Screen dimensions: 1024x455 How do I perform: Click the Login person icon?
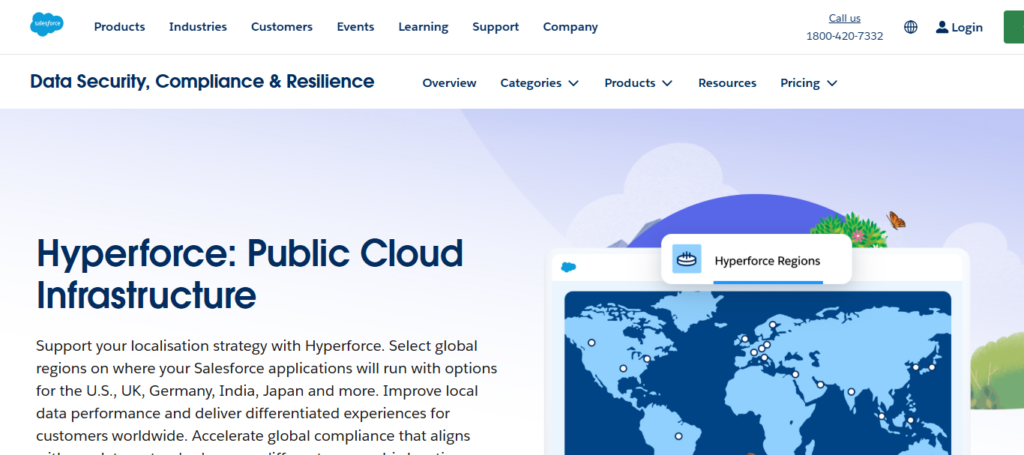tap(942, 27)
